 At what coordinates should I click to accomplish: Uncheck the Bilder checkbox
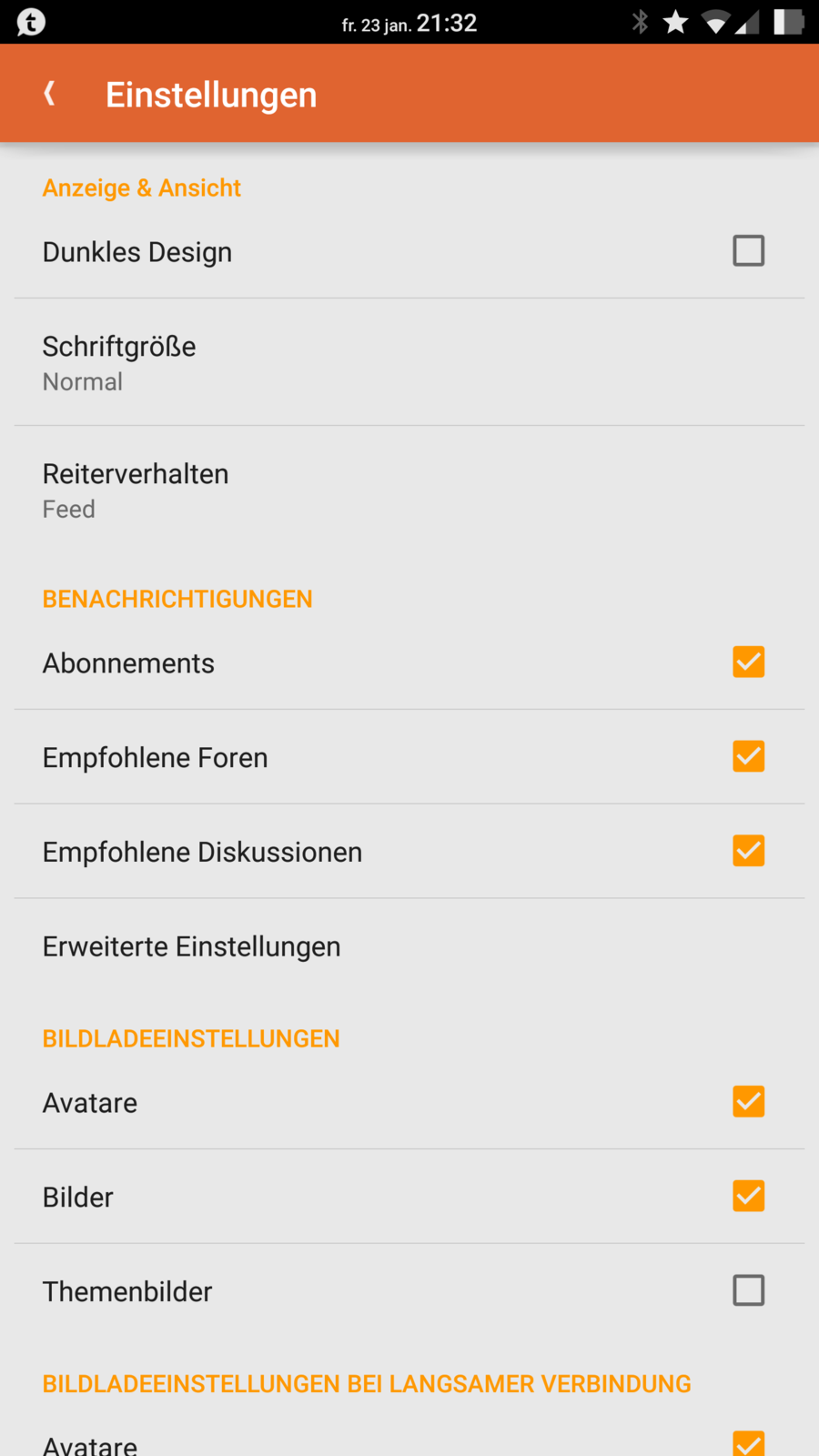tap(748, 1196)
